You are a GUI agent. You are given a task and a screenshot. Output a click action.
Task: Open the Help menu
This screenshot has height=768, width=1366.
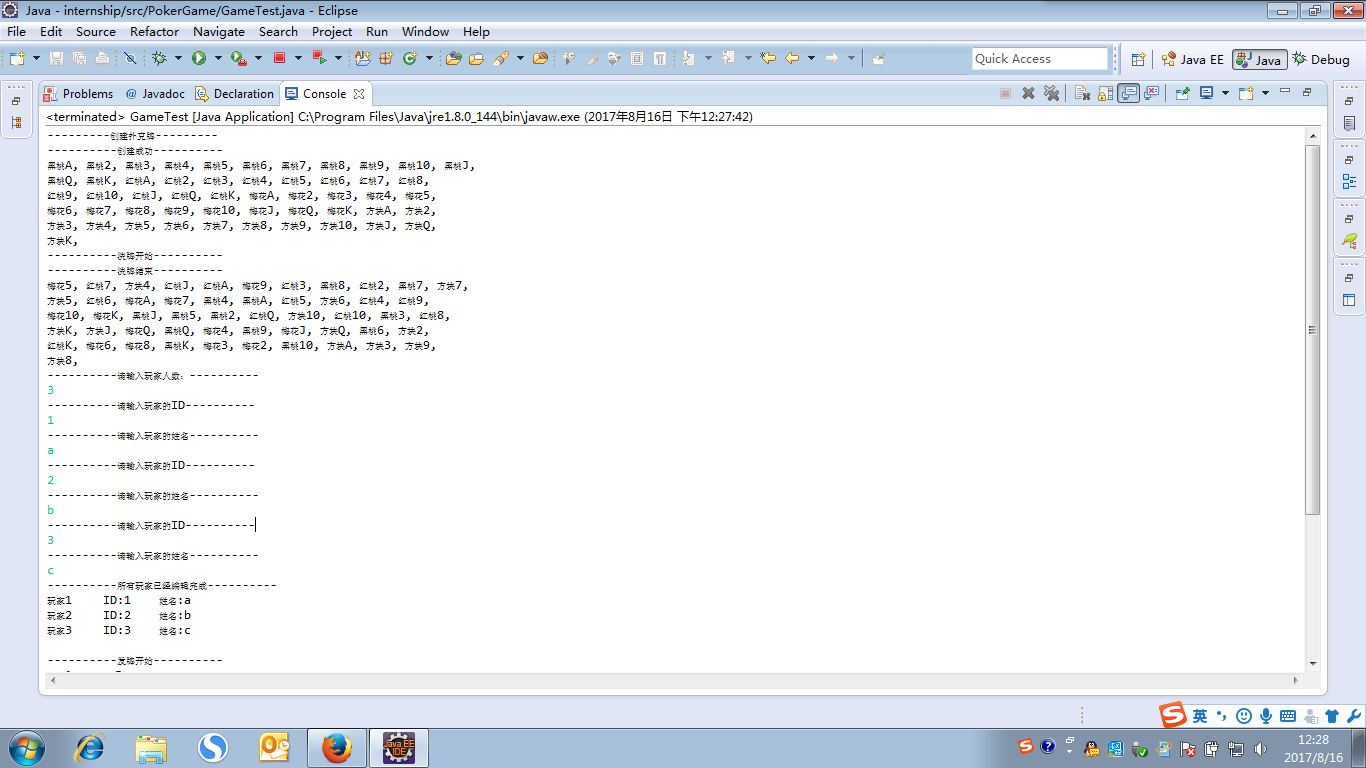pos(476,31)
